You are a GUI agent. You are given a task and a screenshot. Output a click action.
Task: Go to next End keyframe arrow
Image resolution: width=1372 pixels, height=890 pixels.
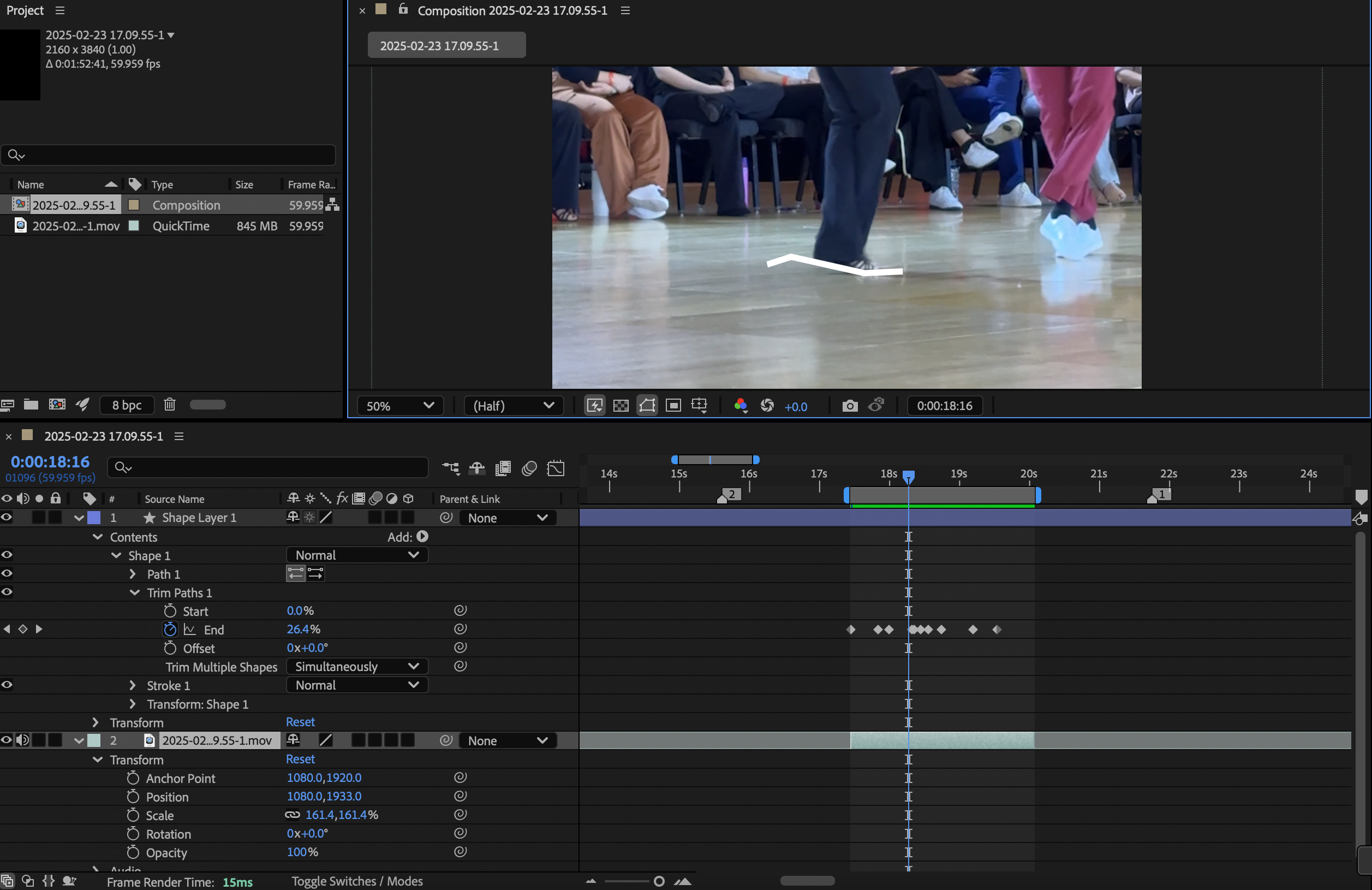pos(39,630)
